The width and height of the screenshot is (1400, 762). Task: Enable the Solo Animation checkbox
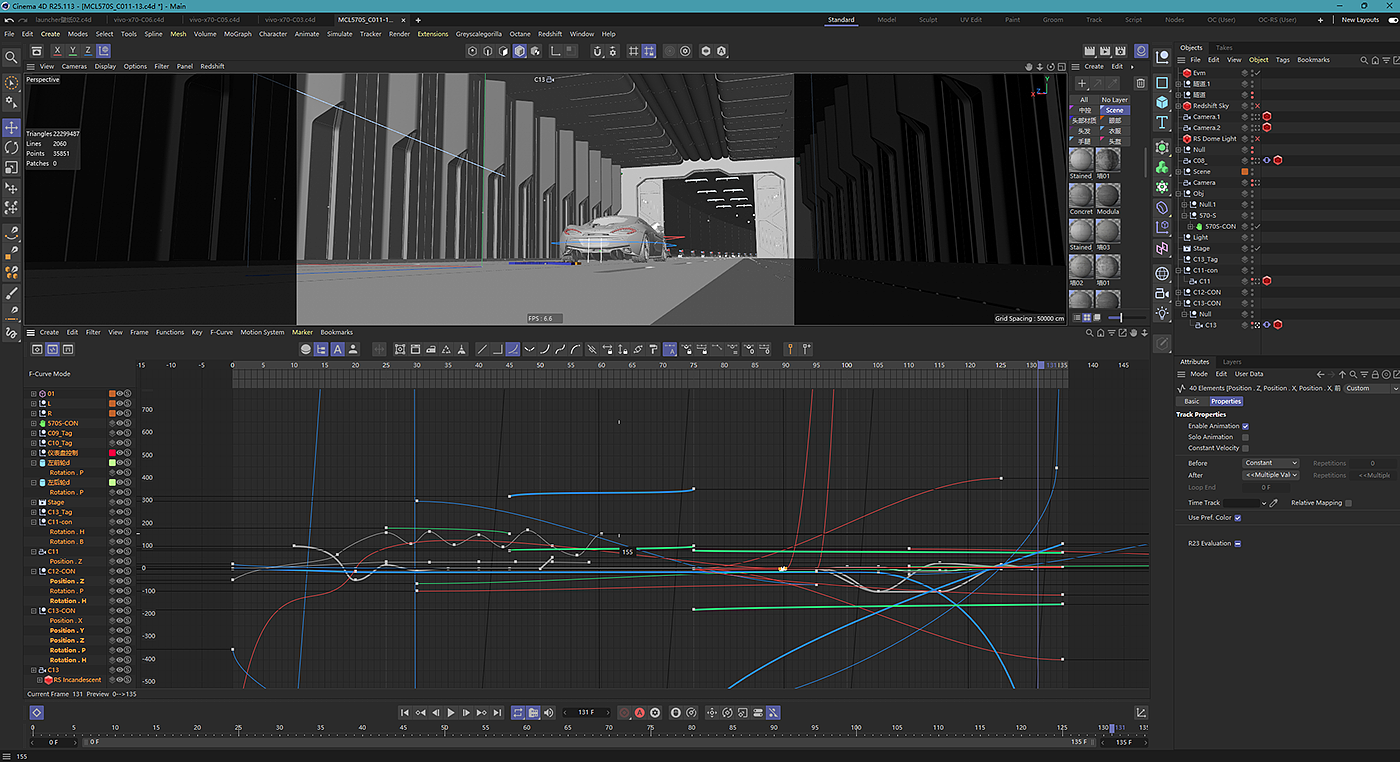pos(1245,437)
